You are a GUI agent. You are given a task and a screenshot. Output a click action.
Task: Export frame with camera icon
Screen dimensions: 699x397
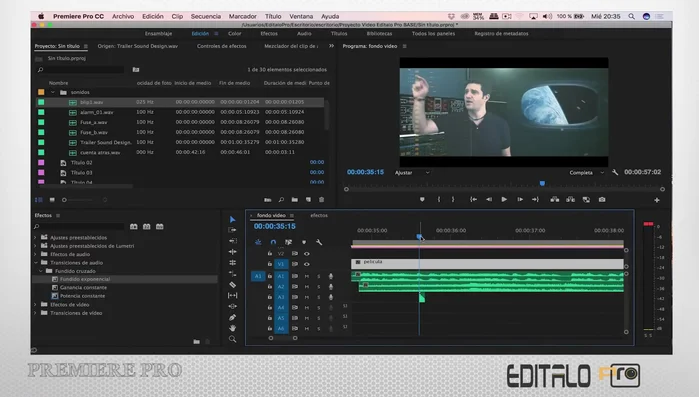602,200
